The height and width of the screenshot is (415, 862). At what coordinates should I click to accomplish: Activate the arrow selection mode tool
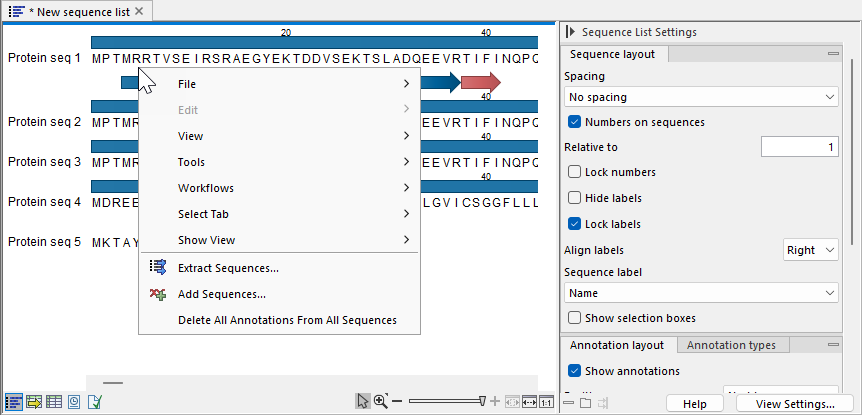click(x=363, y=401)
